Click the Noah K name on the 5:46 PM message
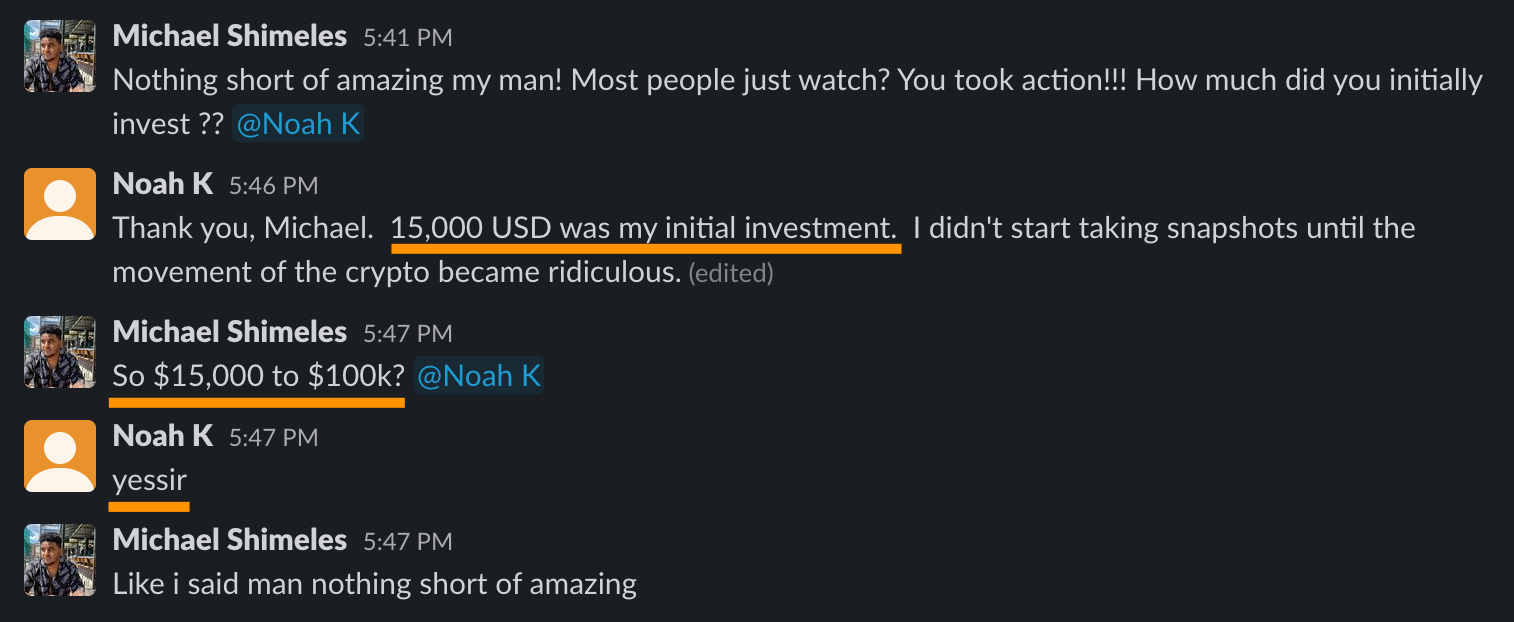This screenshot has width=1514, height=622. (163, 184)
